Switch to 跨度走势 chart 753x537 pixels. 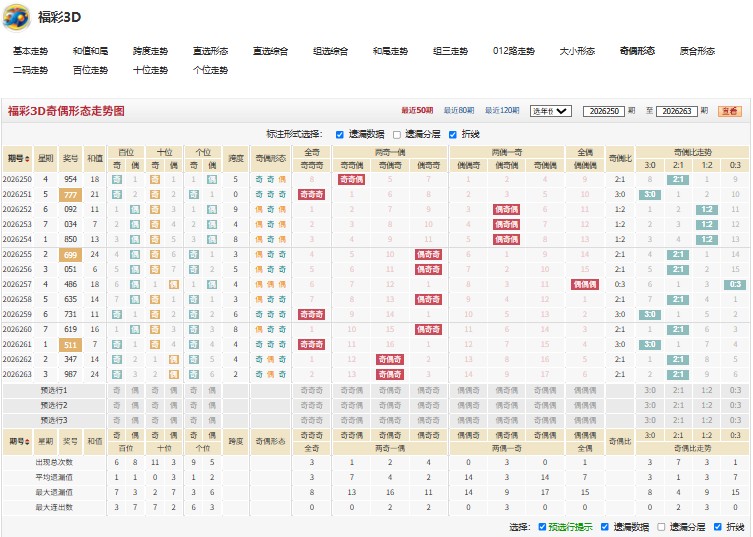150,51
